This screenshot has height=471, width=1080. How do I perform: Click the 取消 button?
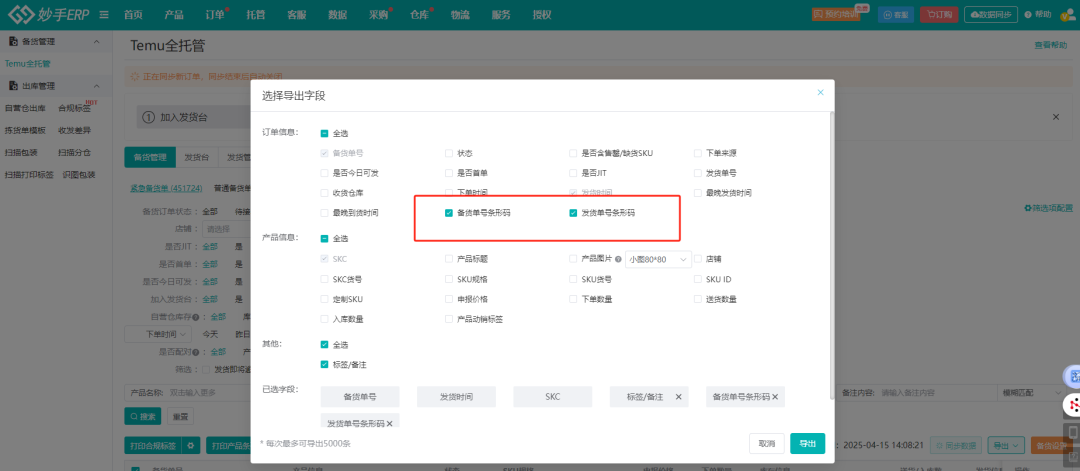pos(767,443)
